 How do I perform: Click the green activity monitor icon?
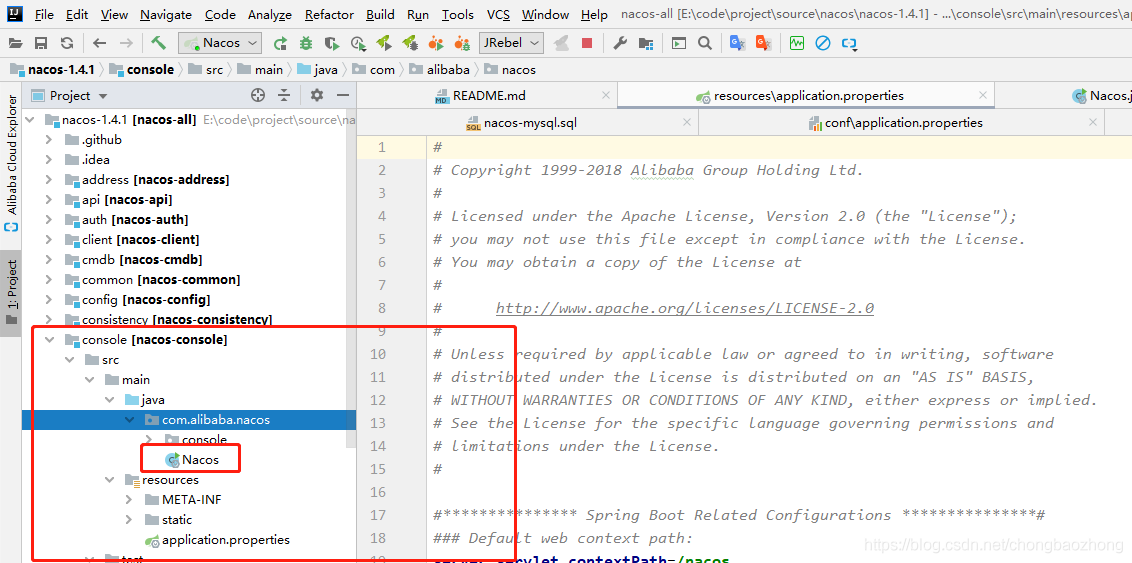point(796,43)
